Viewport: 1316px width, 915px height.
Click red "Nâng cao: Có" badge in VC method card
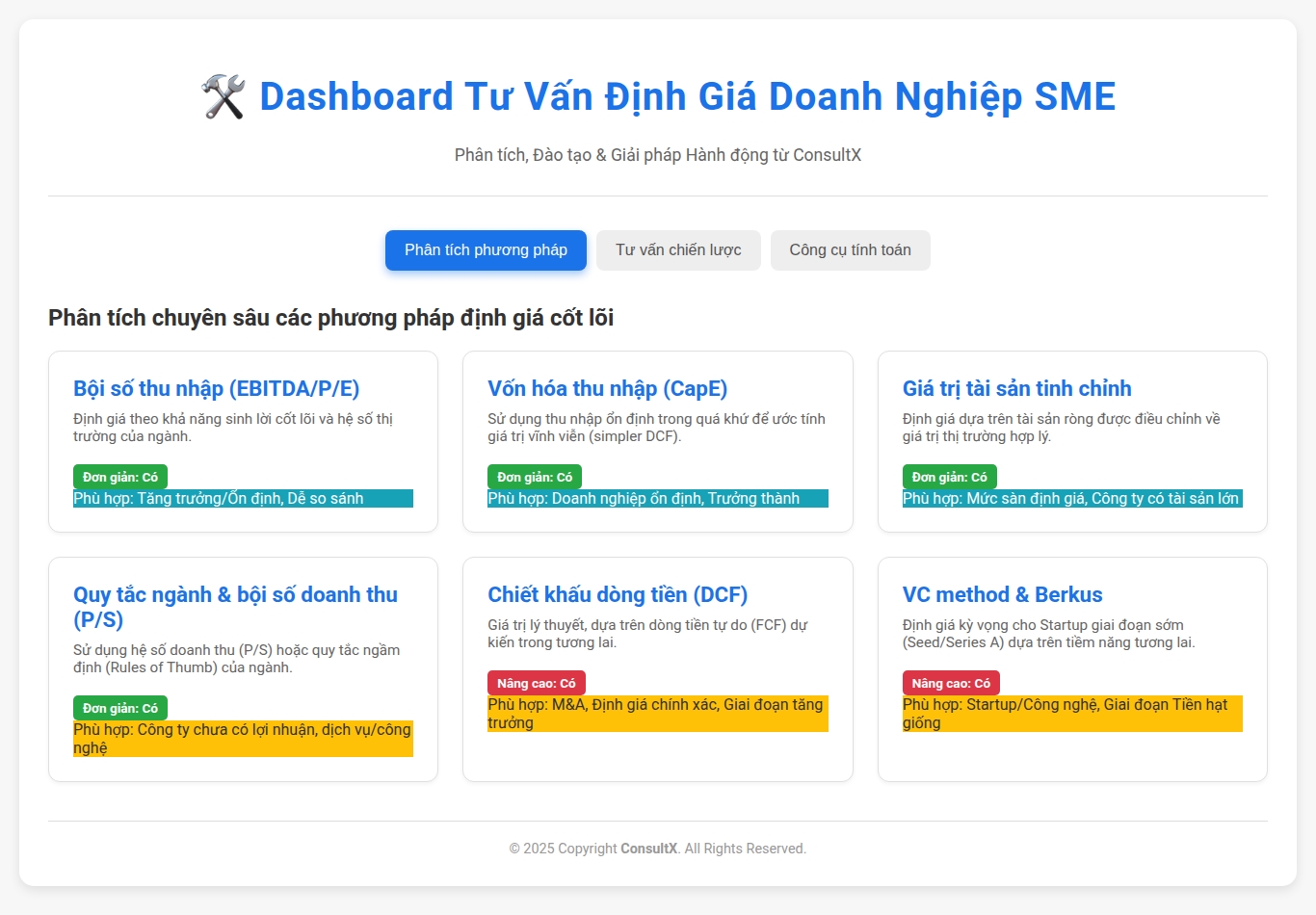951,683
